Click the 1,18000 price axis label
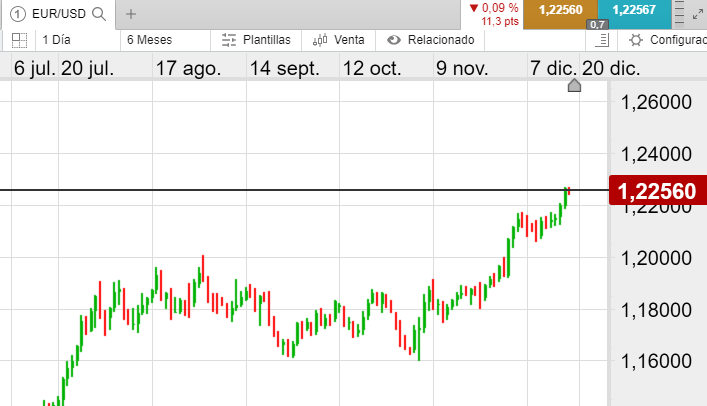The width and height of the screenshot is (707, 406). pyautogui.click(x=656, y=310)
